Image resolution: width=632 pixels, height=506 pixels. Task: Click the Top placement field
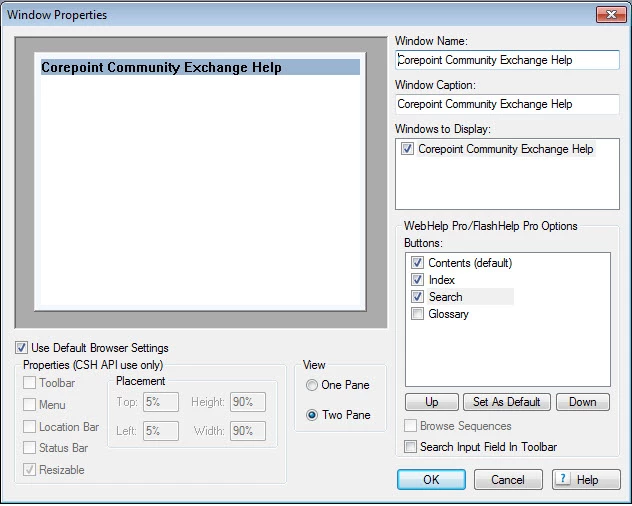pos(161,402)
